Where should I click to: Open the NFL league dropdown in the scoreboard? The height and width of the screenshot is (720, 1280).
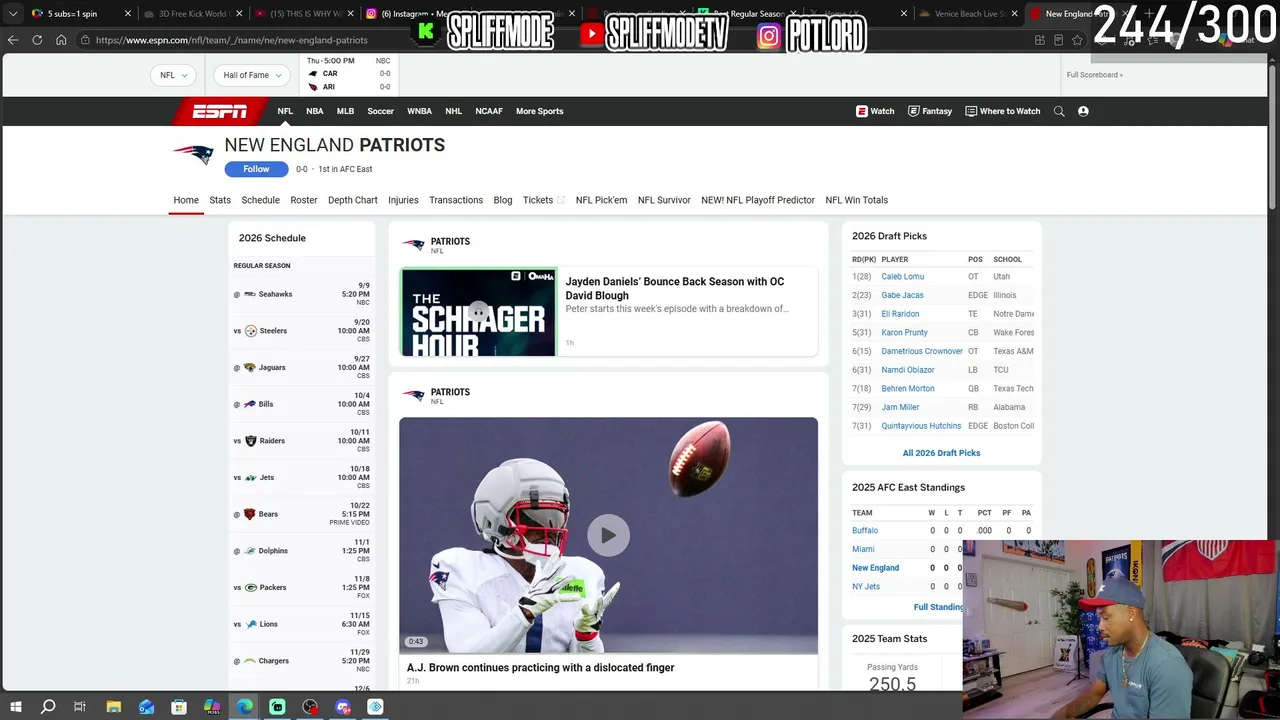point(174,75)
